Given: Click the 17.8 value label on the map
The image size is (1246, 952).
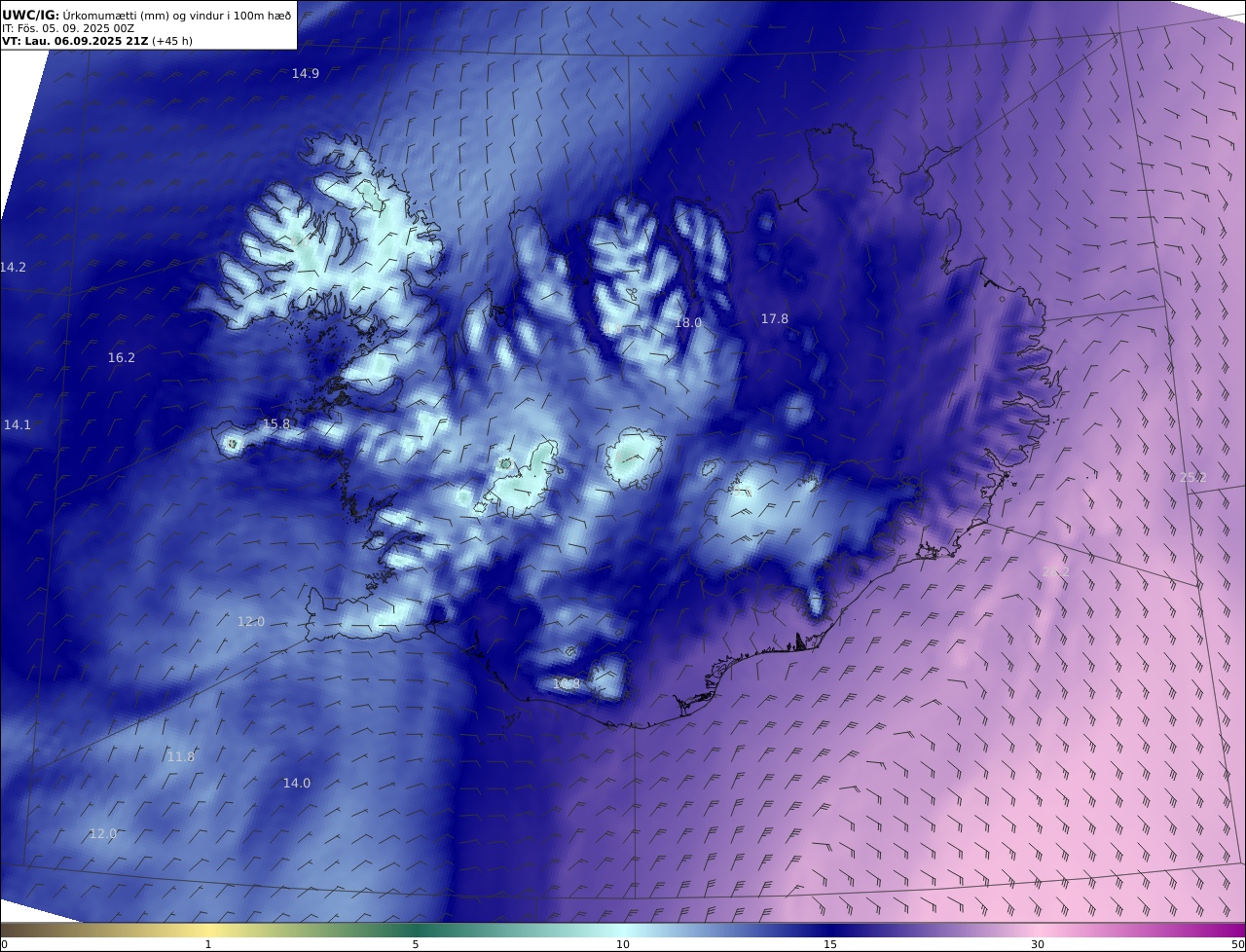Looking at the screenshot, I should (x=775, y=318).
